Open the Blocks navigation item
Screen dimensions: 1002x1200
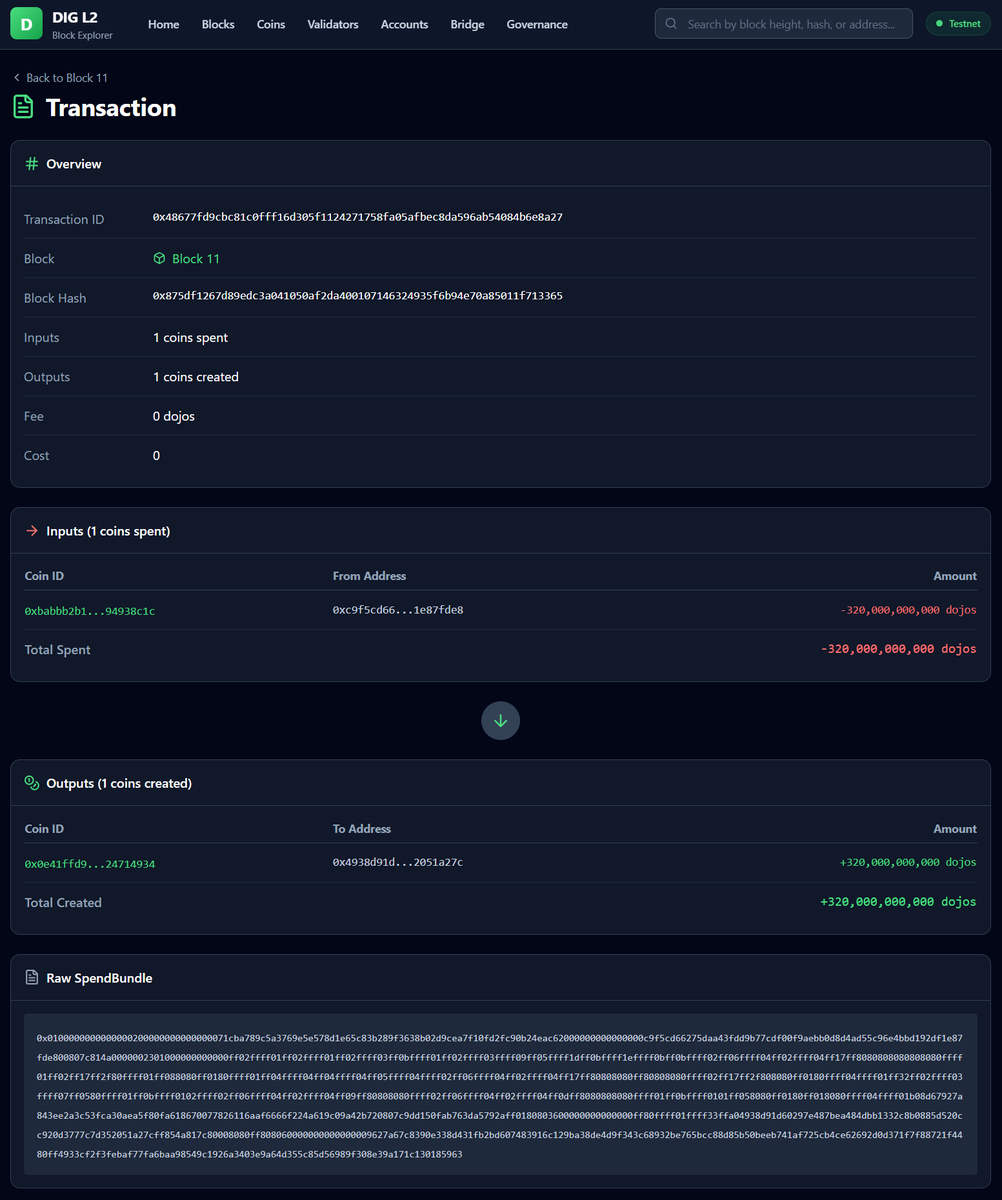point(218,24)
